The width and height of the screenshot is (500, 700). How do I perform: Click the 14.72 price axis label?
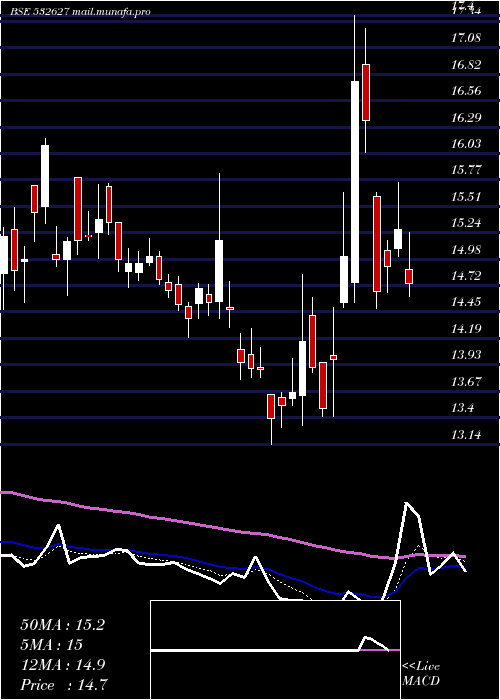[466, 276]
